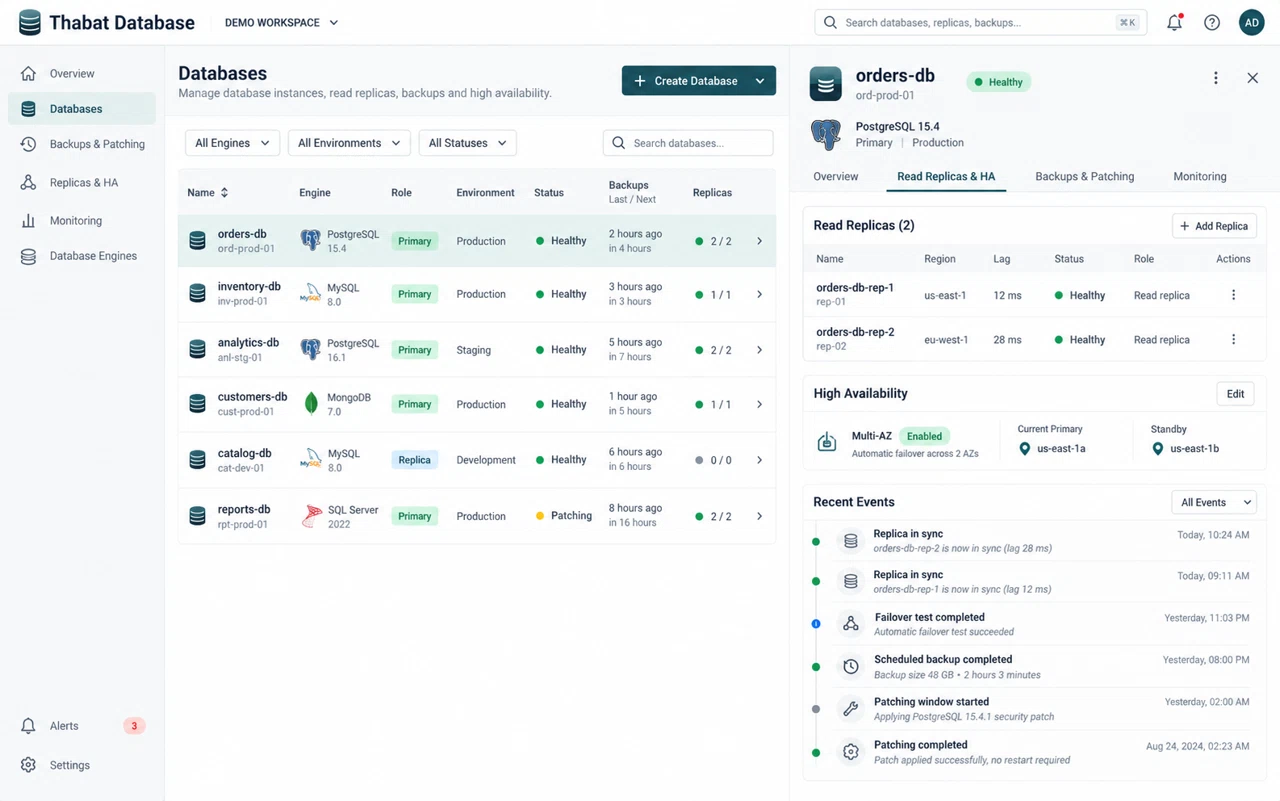Click the Replica role badge of catalog-db

tap(414, 460)
